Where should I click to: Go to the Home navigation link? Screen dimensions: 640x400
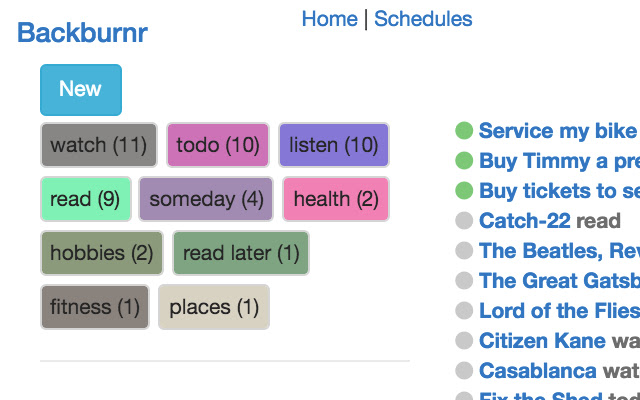[329, 19]
